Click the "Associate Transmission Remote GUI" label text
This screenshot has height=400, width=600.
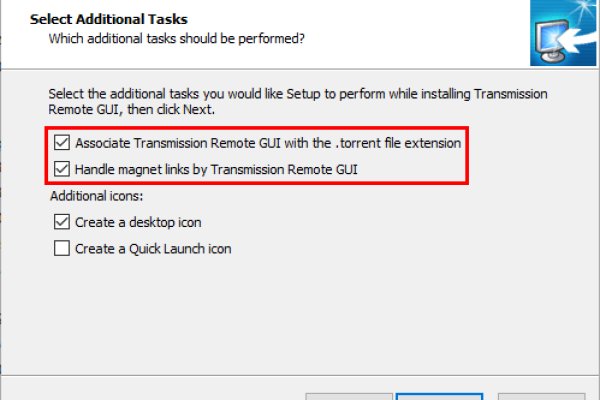tap(267, 143)
